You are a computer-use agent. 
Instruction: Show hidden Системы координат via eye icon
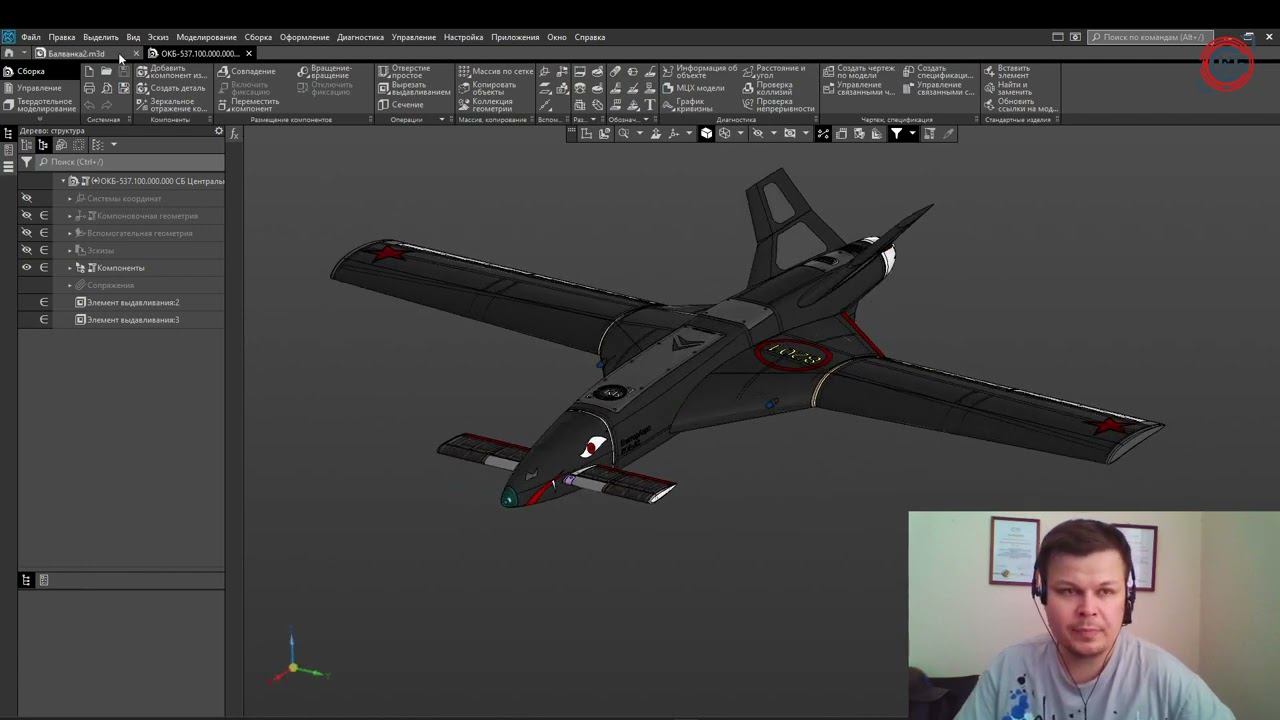click(x=27, y=198)
